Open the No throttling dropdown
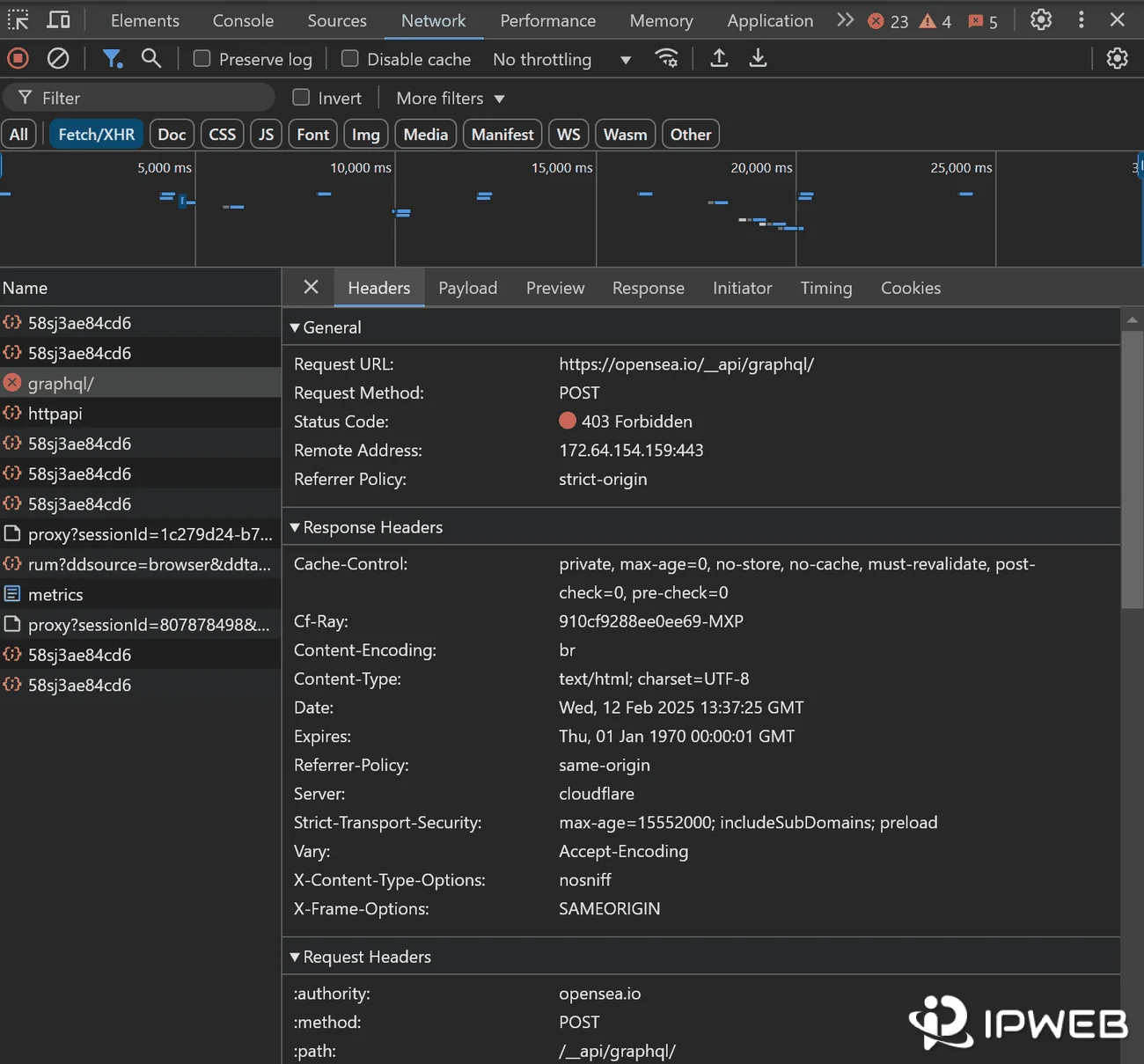The image size is (1144, 1064). point(562,59)
